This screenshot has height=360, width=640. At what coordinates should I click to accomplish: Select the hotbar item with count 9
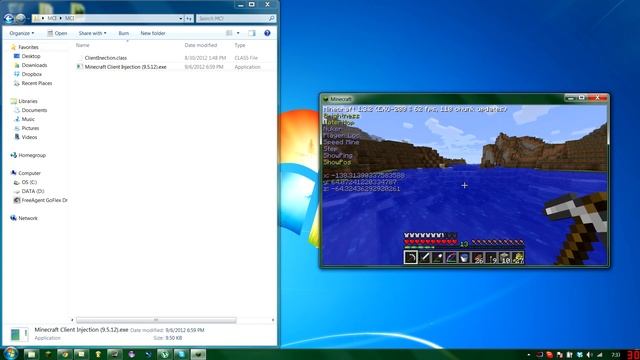(x=491, y=257)
